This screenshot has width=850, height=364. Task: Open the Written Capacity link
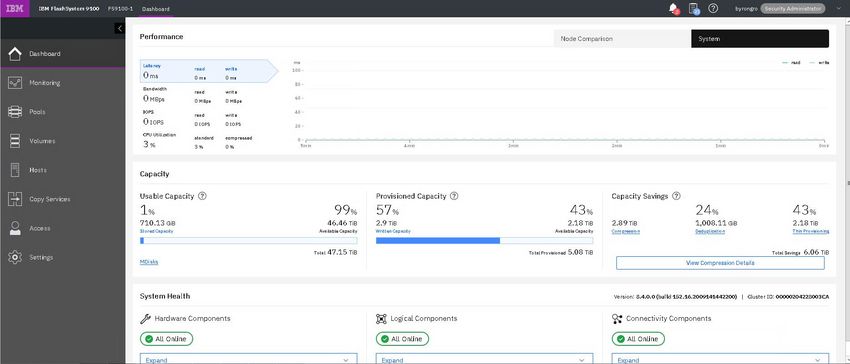click(393, 231)
